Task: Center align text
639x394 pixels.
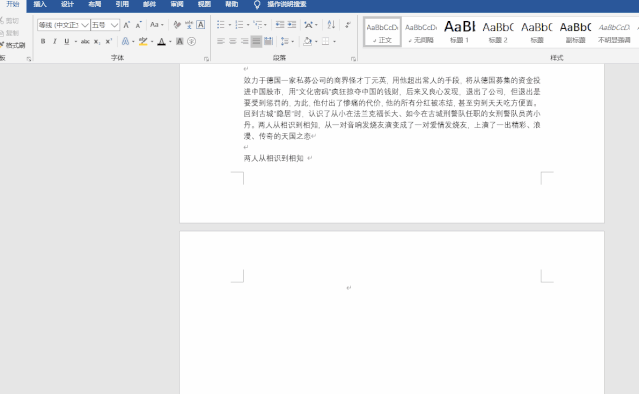Action: pyautogui.click(x=232, y=41)
